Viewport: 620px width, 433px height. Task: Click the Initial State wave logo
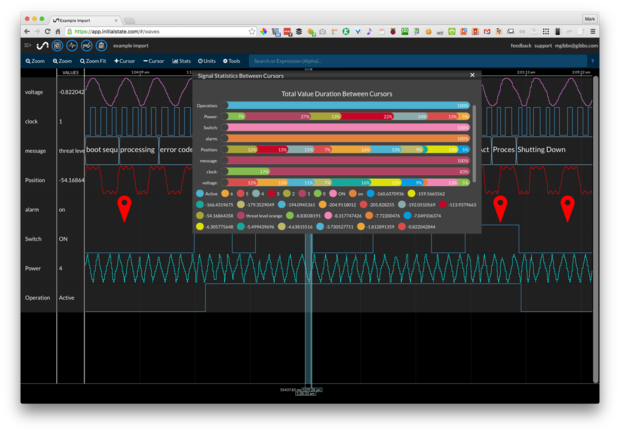42,45
